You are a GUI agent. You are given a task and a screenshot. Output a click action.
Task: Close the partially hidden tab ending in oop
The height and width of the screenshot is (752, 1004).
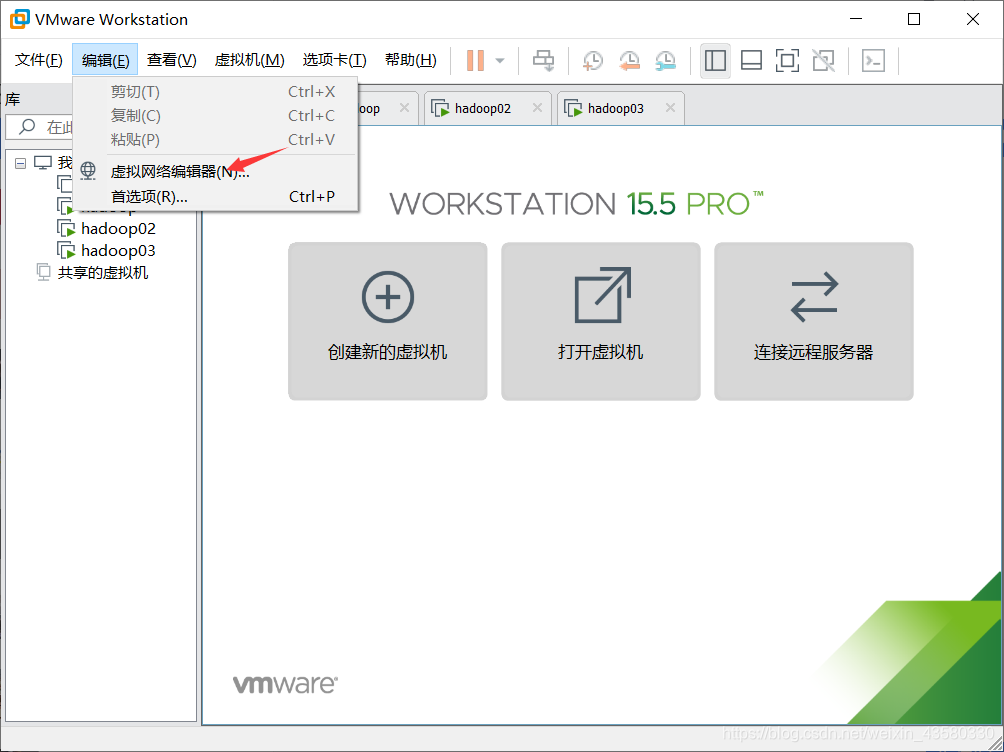pos(405,108)
